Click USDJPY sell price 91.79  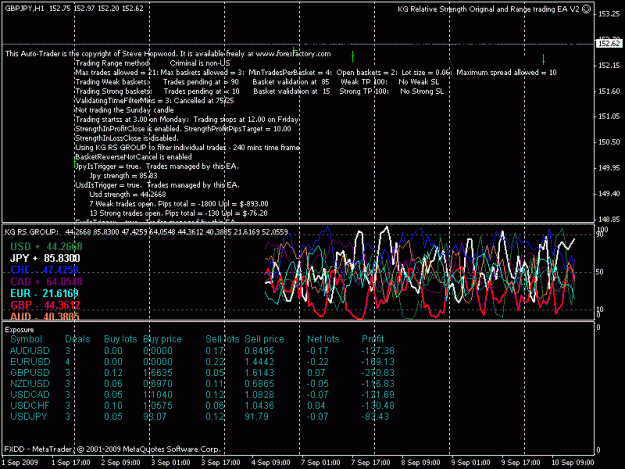pyautogui.click(x=256, y=416)
